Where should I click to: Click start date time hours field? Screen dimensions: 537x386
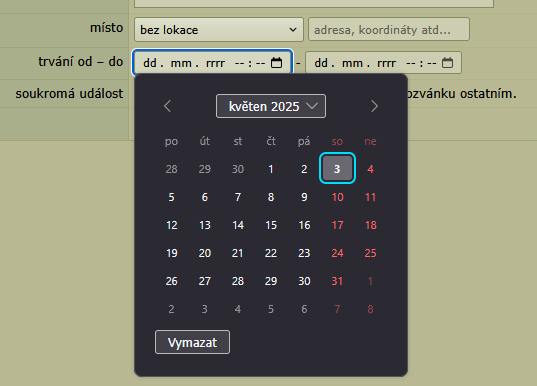pyautogui.click(x=239, y=63)
